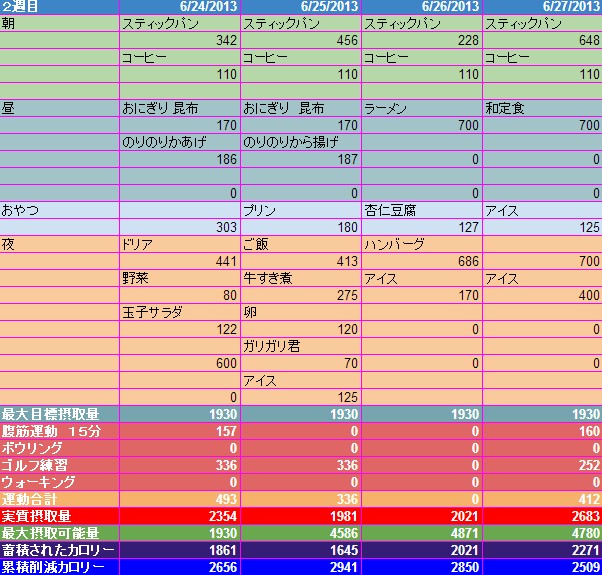
Task: Click the プリン snack cell
Action: tap(301, 210)
